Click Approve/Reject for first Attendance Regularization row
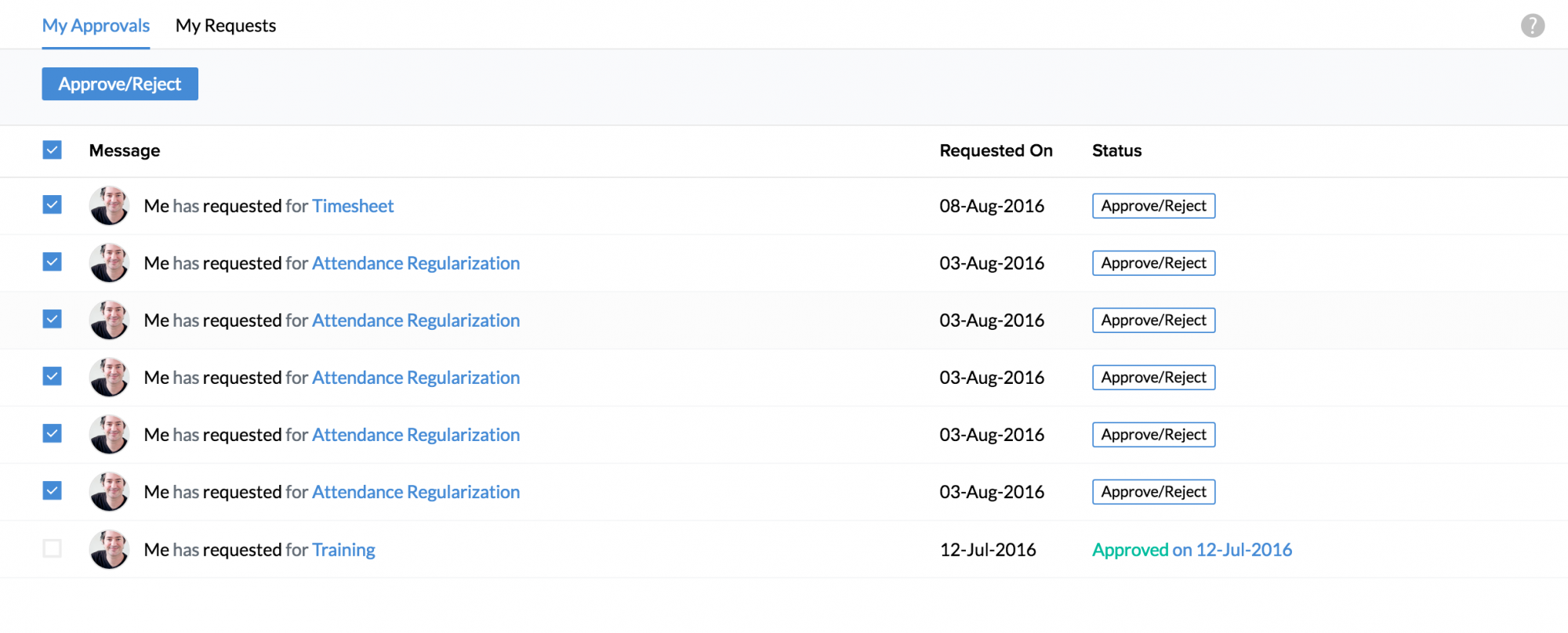1568x633 pixels. pos(1153,263)
